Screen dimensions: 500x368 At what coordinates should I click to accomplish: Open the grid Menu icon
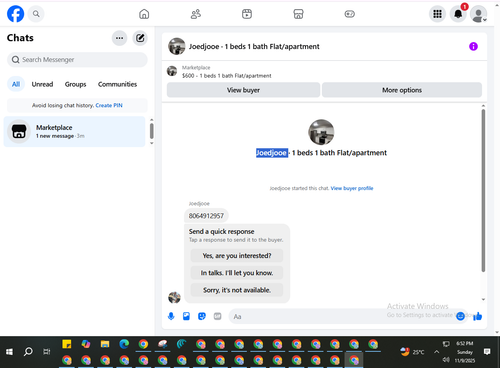(x=437, y=14)
